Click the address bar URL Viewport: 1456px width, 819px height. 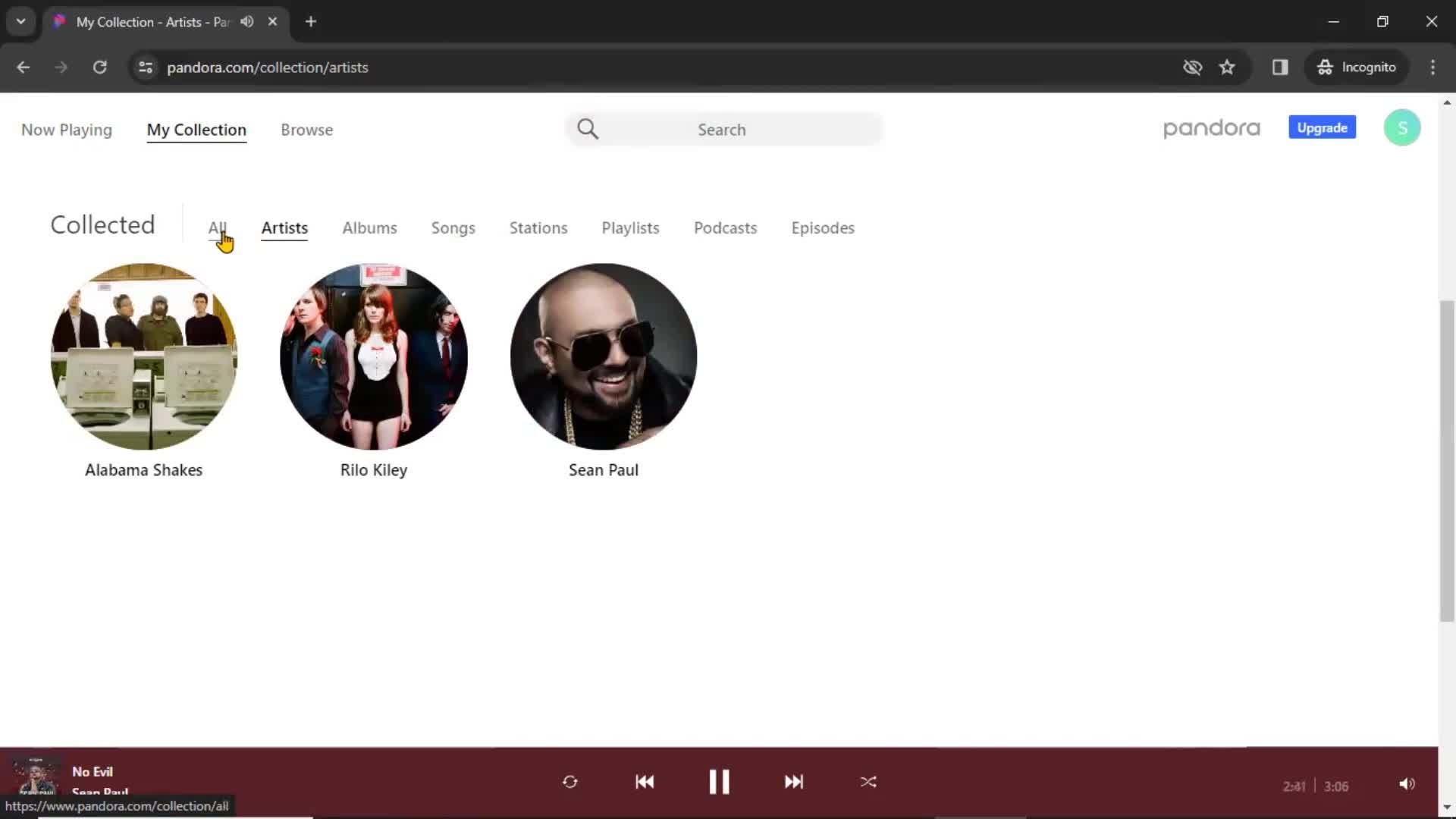tap(268, 67)
